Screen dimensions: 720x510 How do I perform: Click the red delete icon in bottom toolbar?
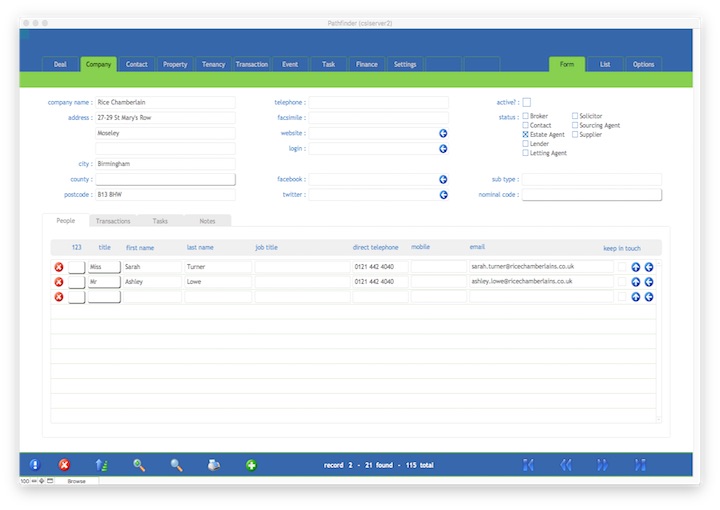pyautogui.click(x=64, y=465)
